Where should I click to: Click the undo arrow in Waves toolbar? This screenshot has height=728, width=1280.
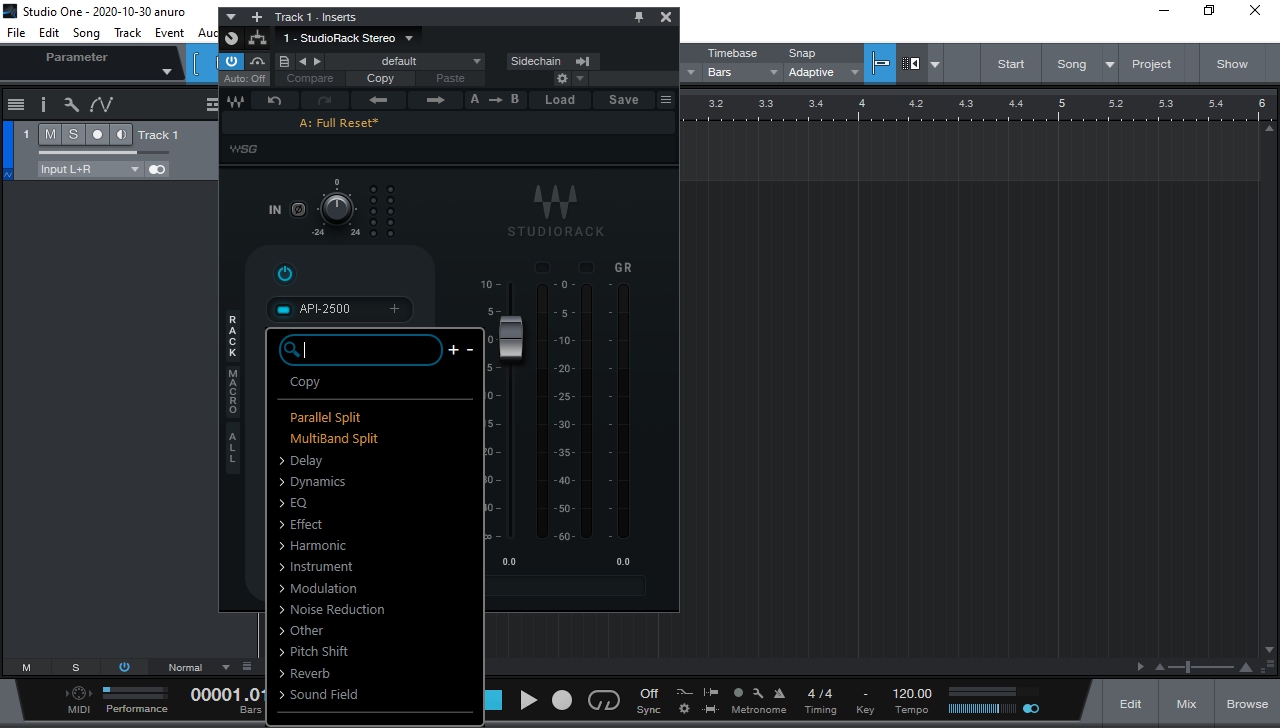point(274,100)
